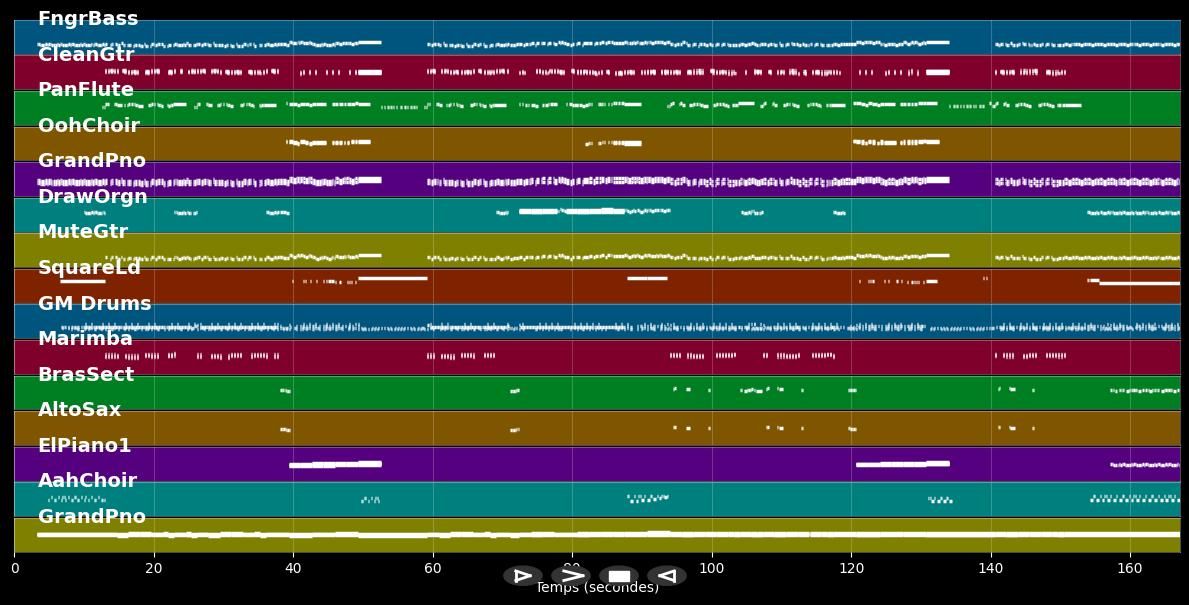Select the ElPiano1 track label
Screen dimensions: 1189x605
click(x=85, y=446)
